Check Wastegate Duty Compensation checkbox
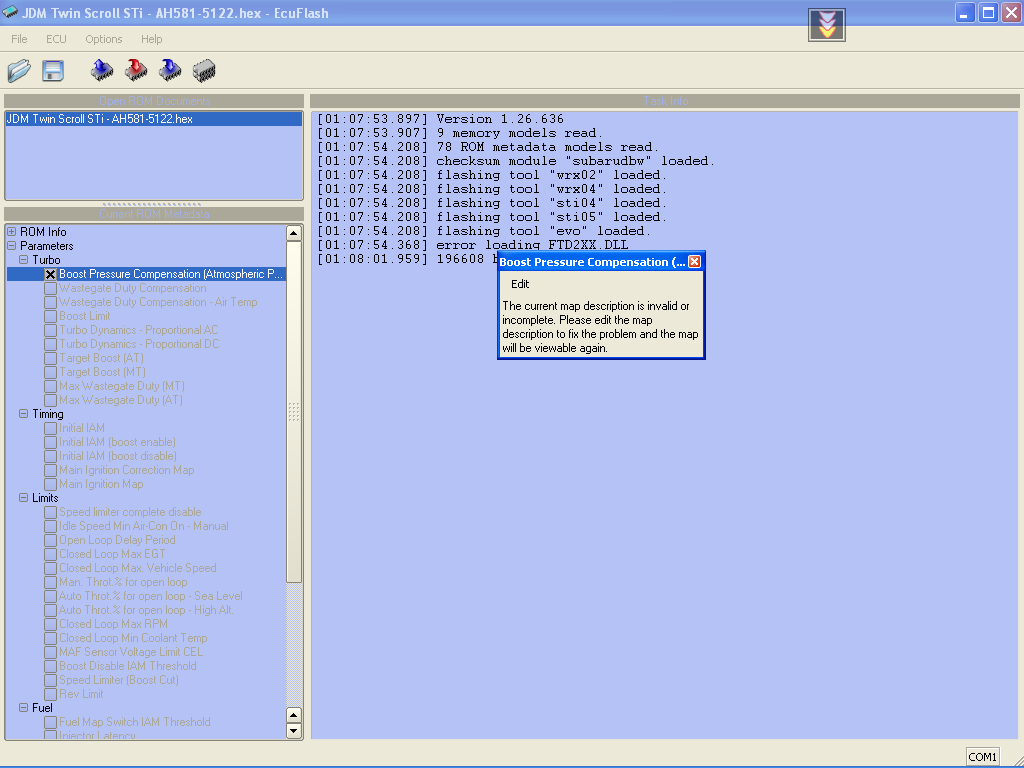The width and height of the screenshot is (1024, 768). [50, 289]
